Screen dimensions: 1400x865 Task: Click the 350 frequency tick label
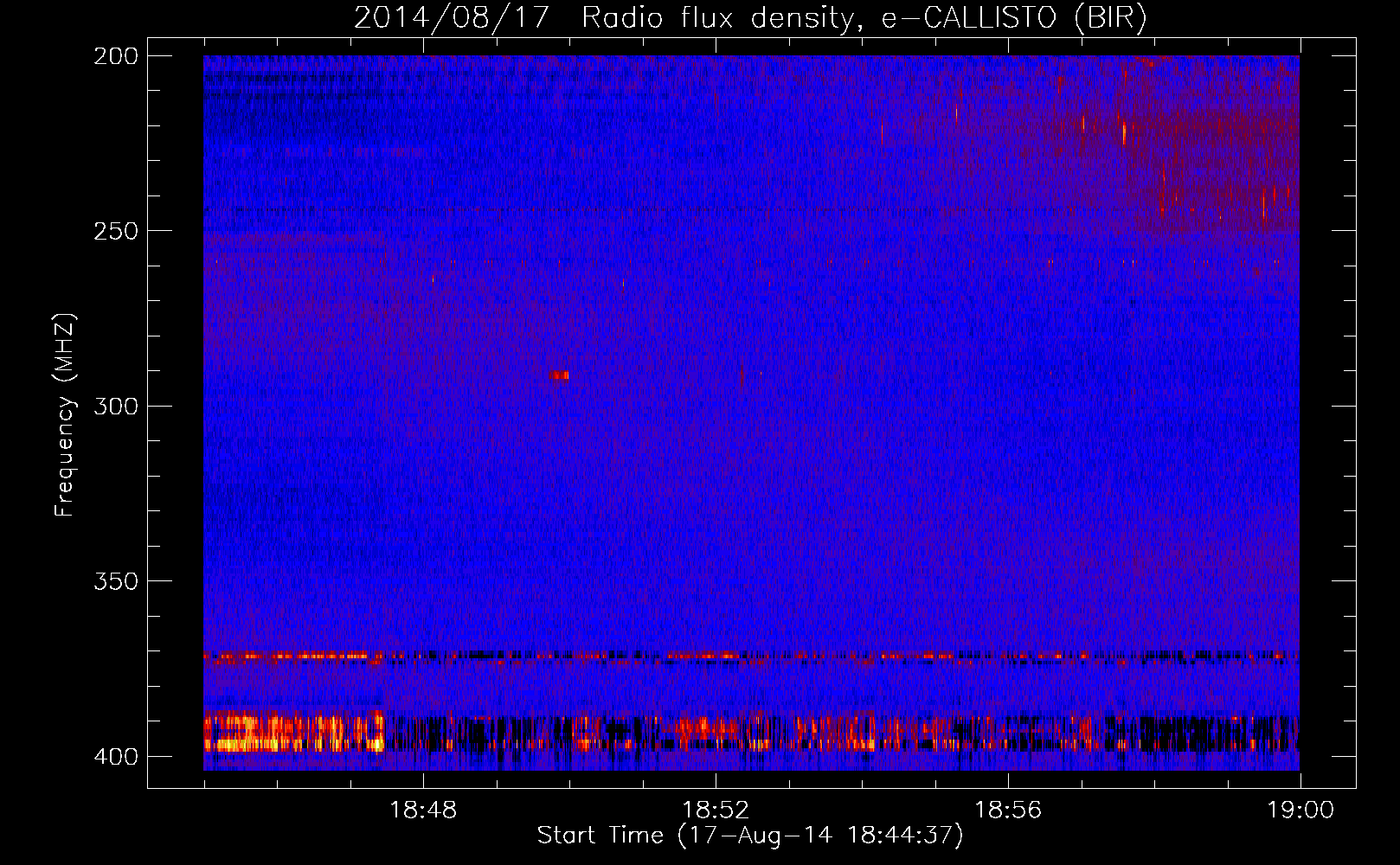pyautogui.click(x=115, y=581)
